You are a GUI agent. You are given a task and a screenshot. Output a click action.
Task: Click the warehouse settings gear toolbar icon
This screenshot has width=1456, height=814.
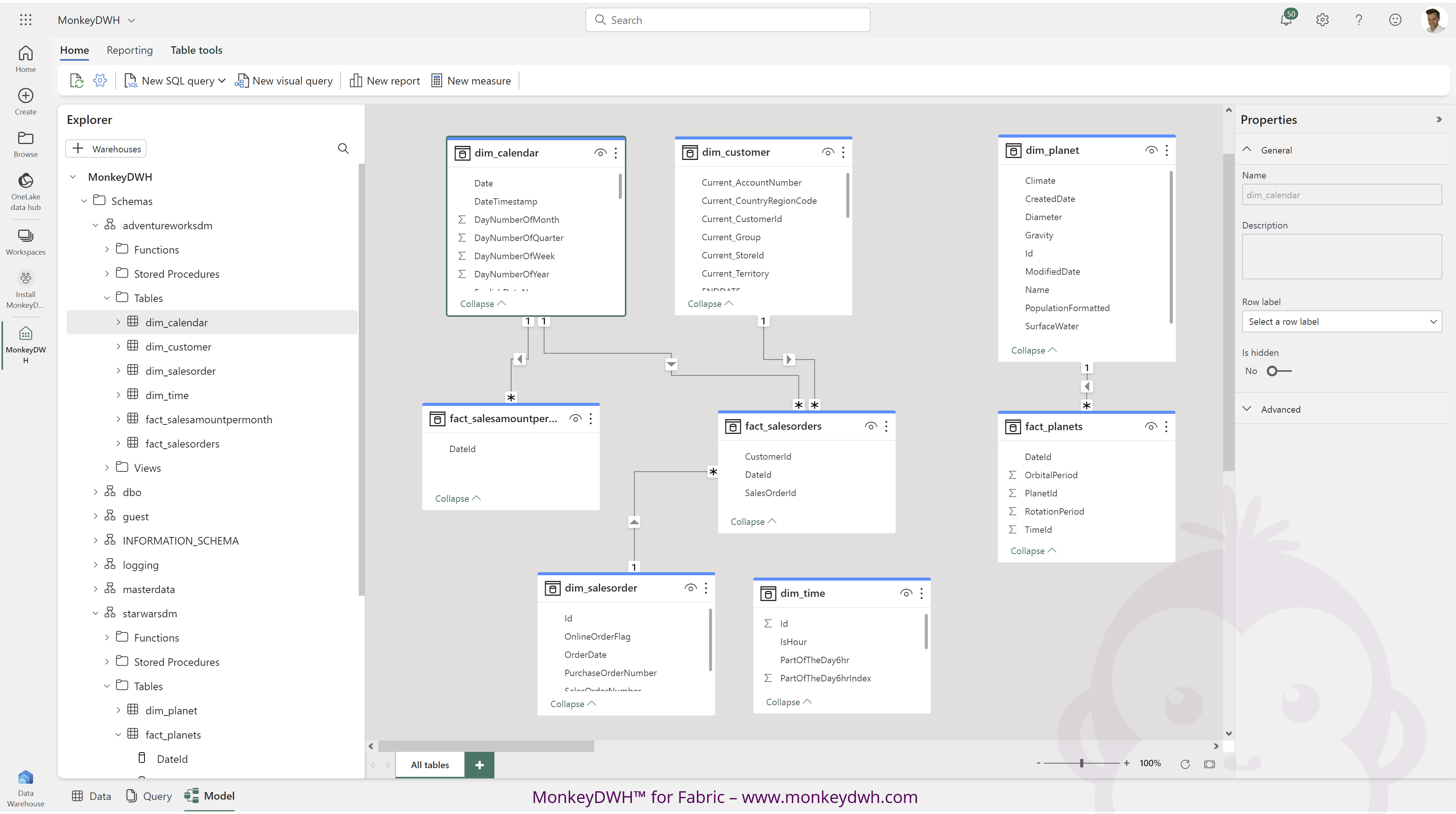[x=100, y=80]
